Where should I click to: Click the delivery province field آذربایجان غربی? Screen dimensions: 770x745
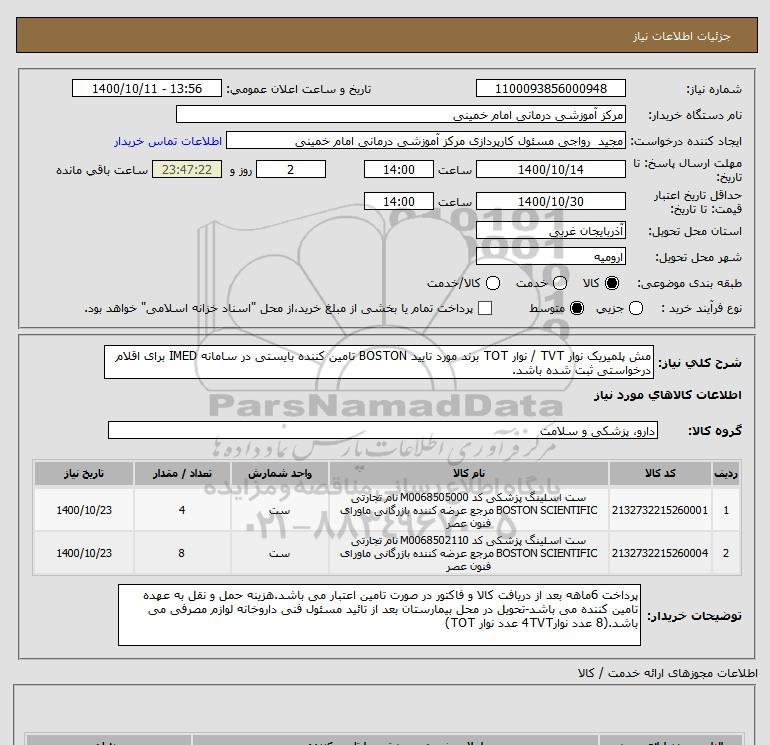click(x=550, y=230)
